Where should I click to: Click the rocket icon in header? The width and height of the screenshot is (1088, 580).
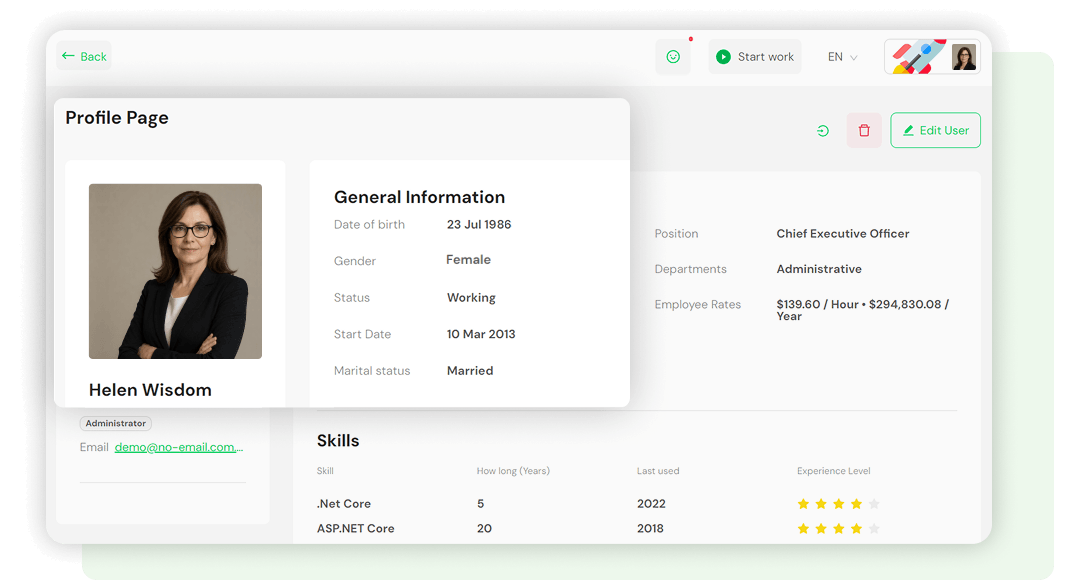(x=917, y=57)
